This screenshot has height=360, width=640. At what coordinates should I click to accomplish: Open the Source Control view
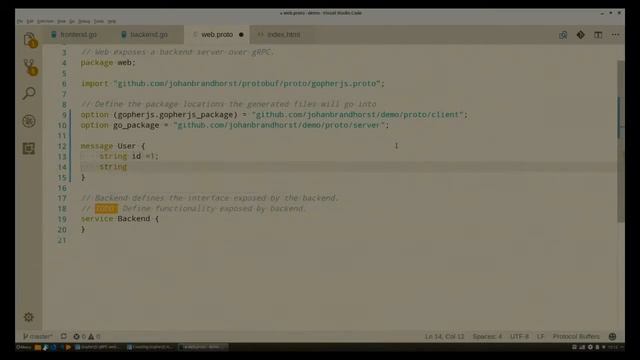(29, 67)
